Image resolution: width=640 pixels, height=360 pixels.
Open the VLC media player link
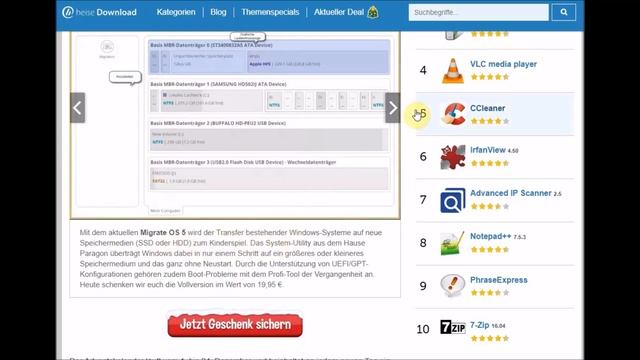coord(503,64)
